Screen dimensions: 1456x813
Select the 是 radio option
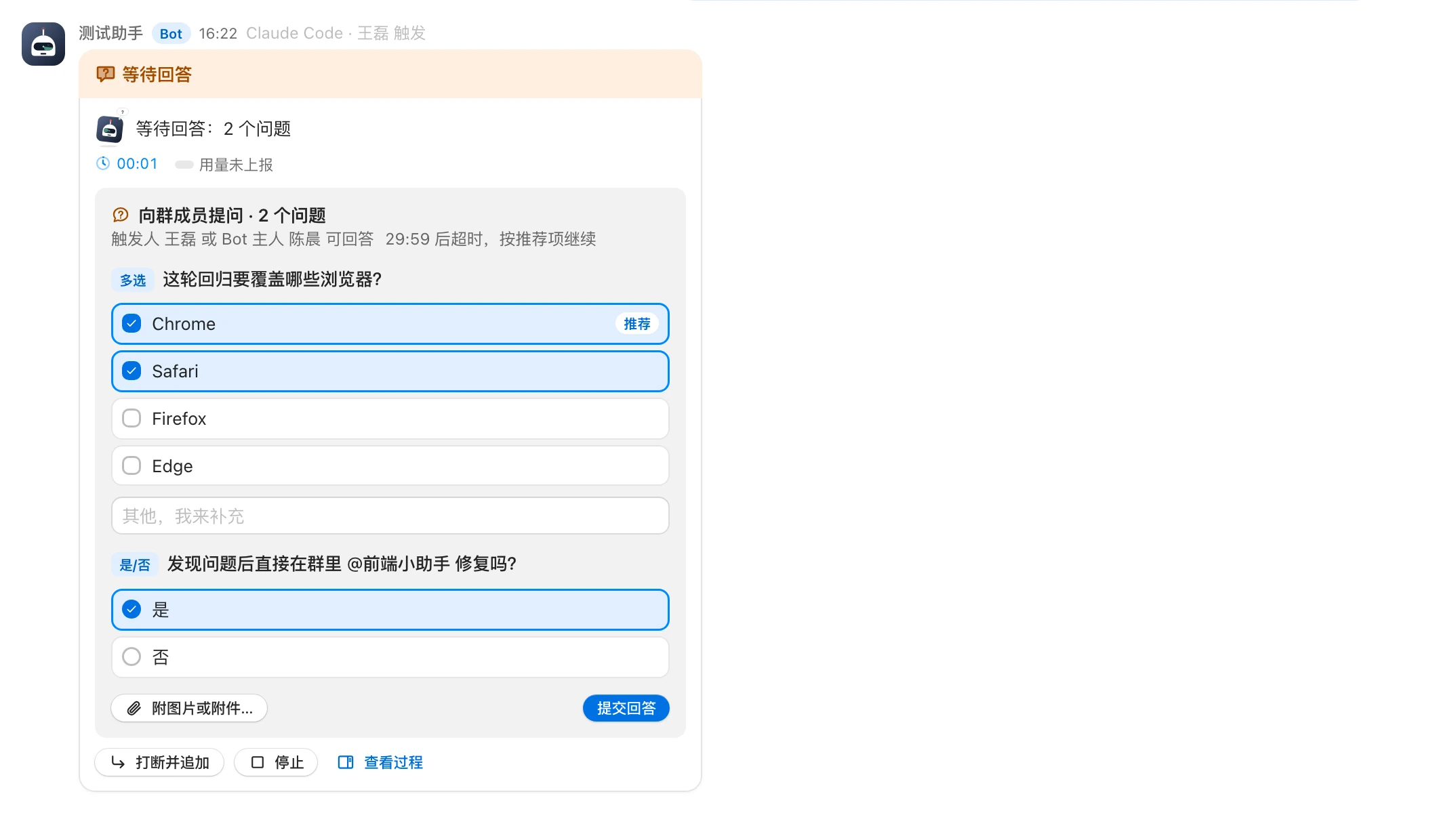click(x=132, y=610)
